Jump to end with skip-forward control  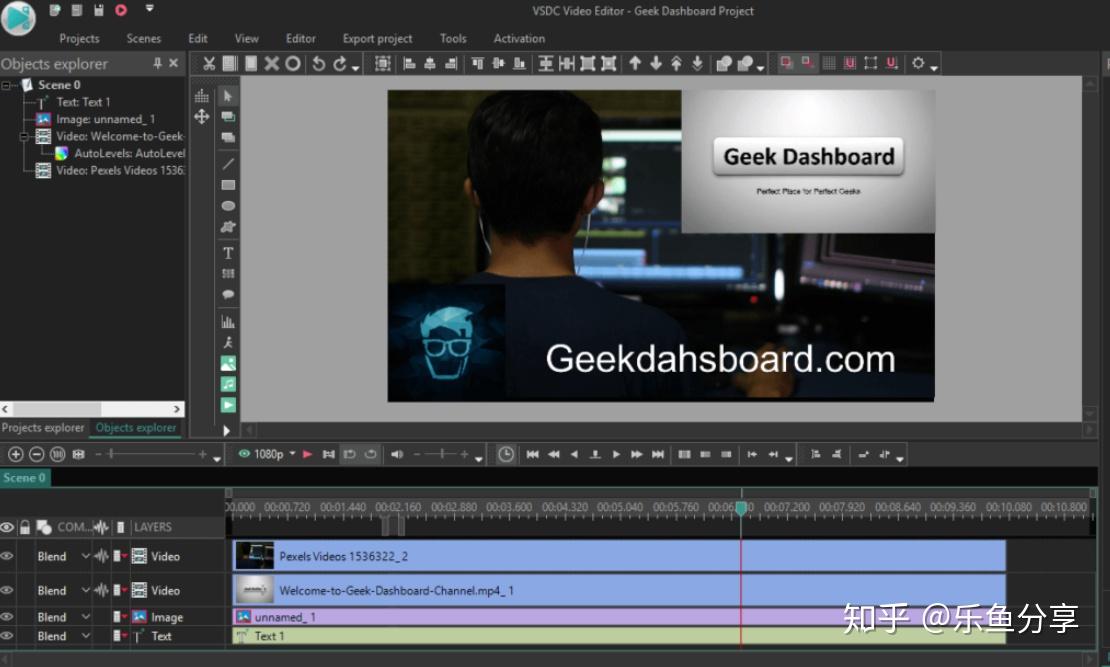coord(658,455)
